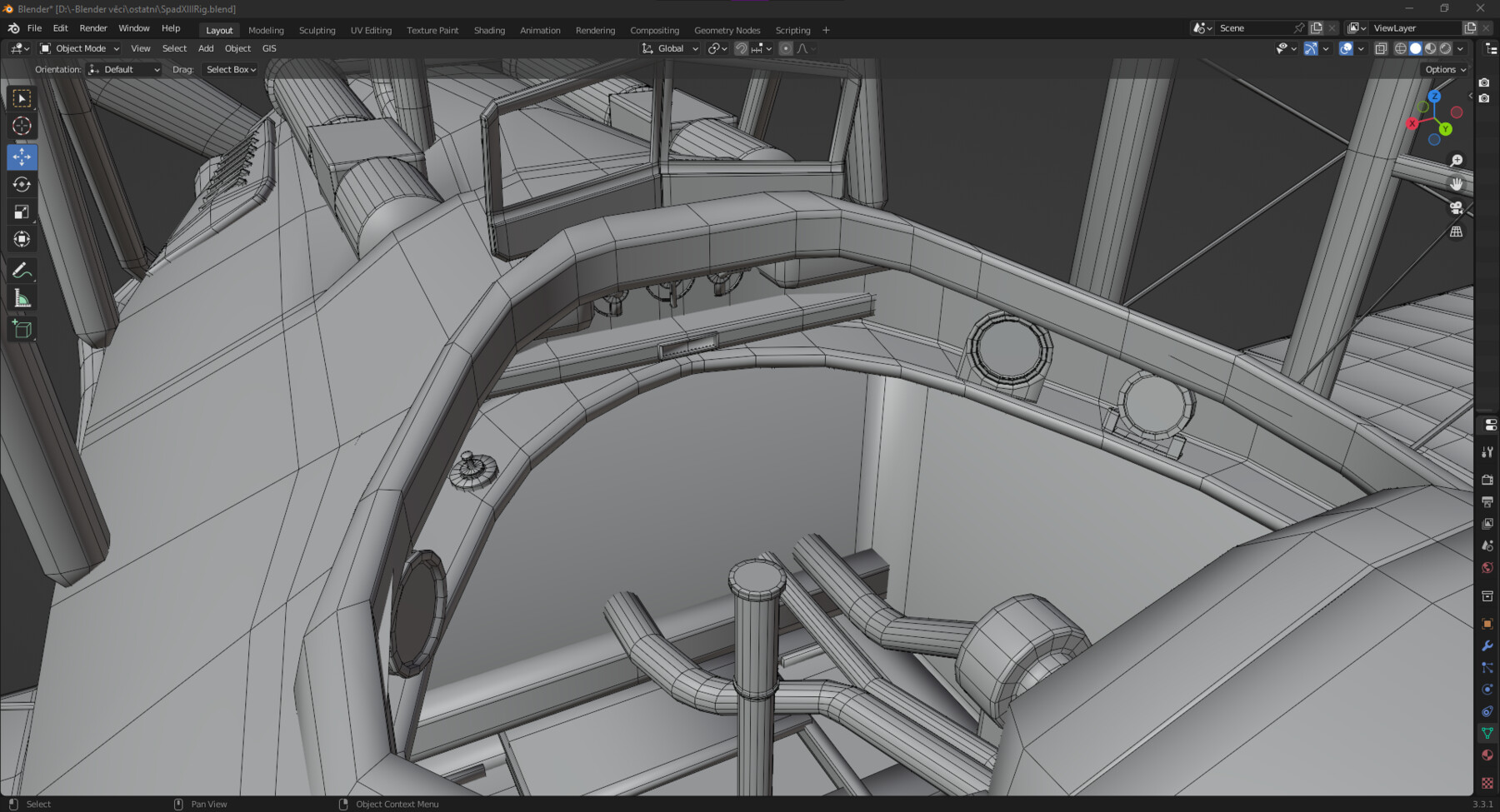This screenshot has height=812, width=1500.
Task: Switch to the Sculpting workspace tab
Action: 317,30
